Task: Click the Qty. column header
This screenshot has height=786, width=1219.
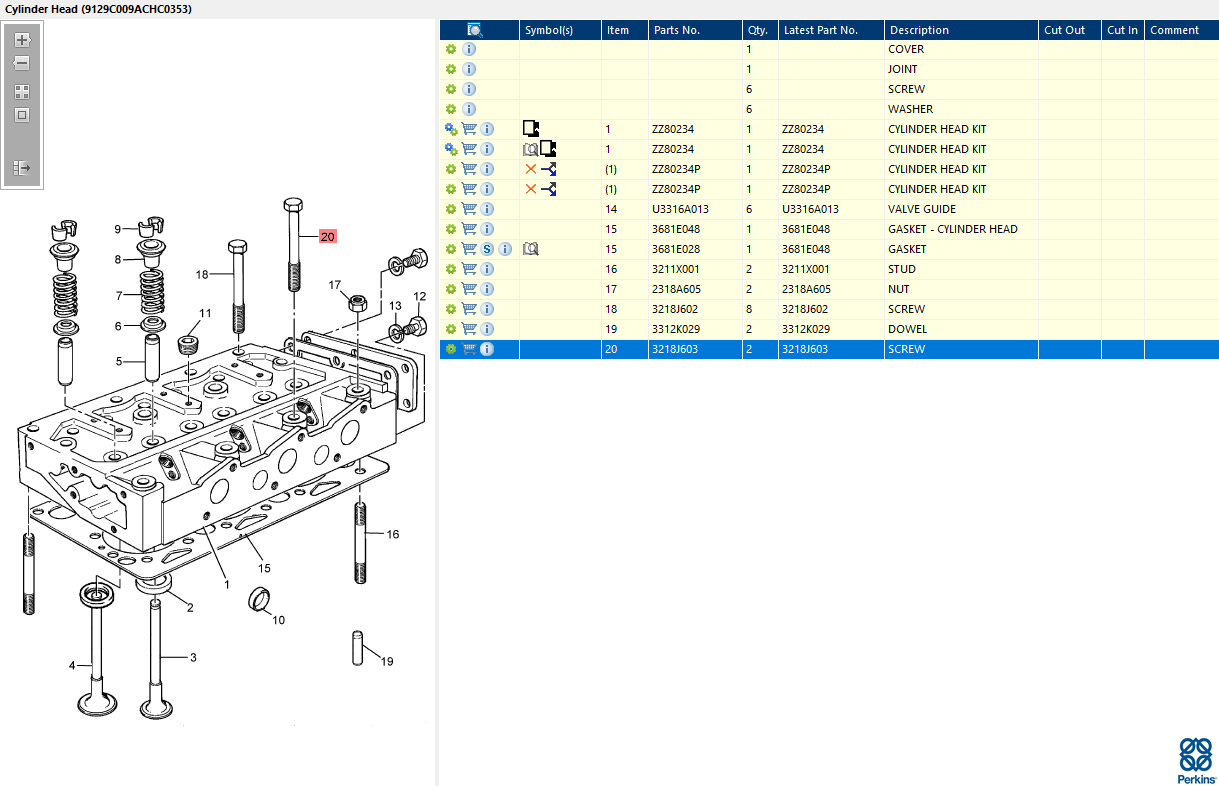Action: pos(760,30)
